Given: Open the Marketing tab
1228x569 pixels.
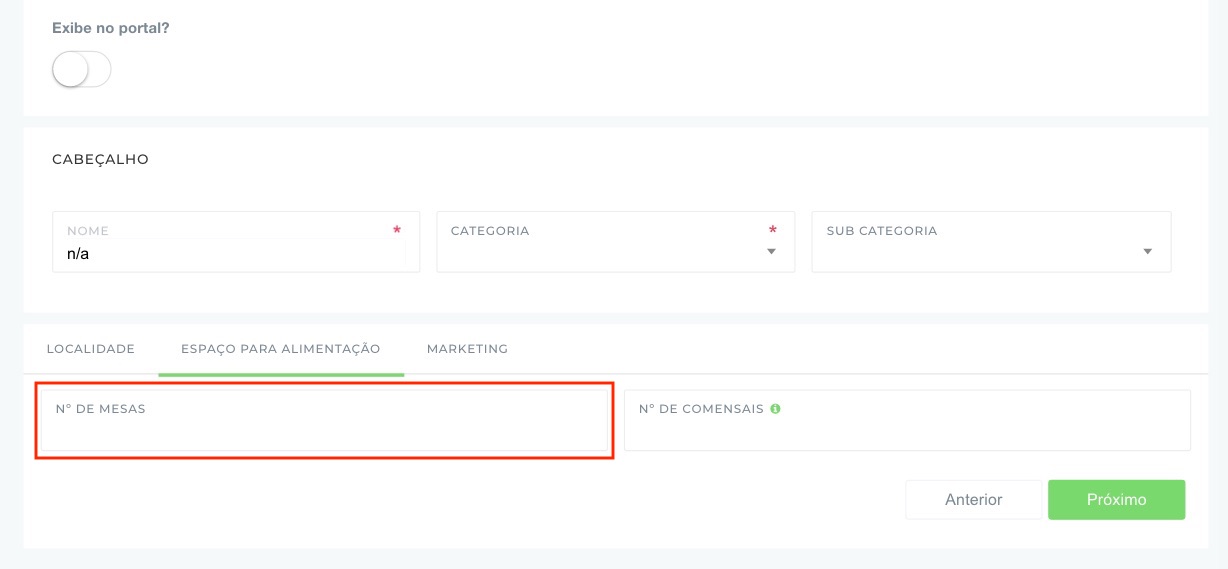Looking at the screenshot, I should coord(467,349).
